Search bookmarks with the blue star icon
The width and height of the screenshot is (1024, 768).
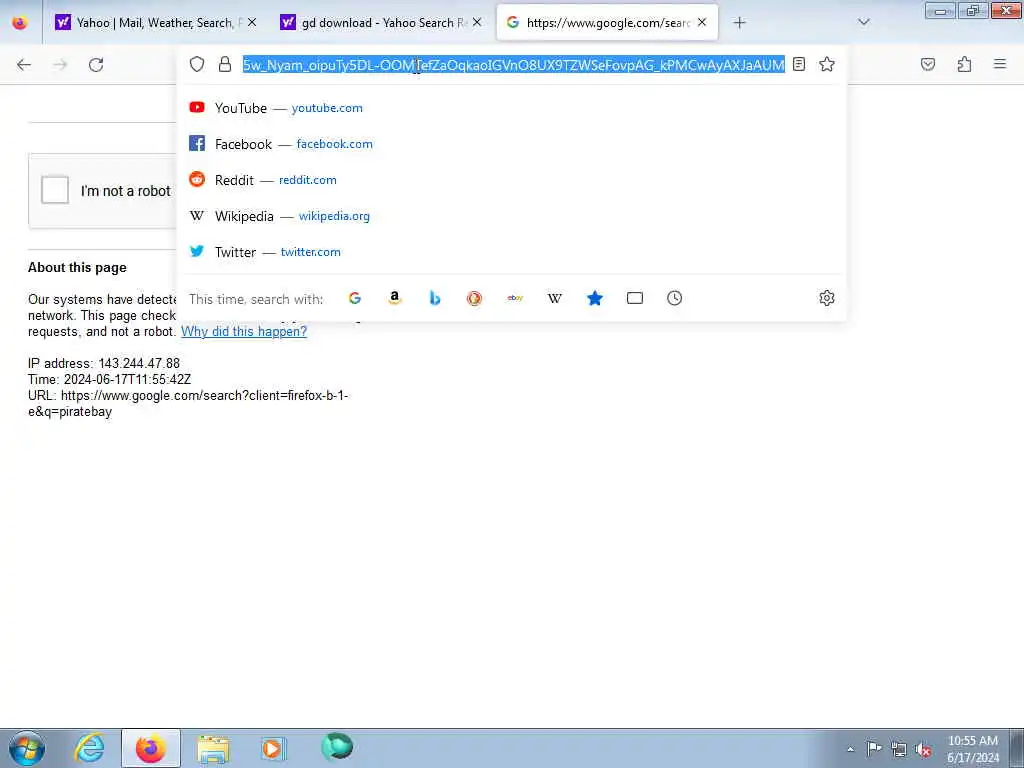coord(595,298)
